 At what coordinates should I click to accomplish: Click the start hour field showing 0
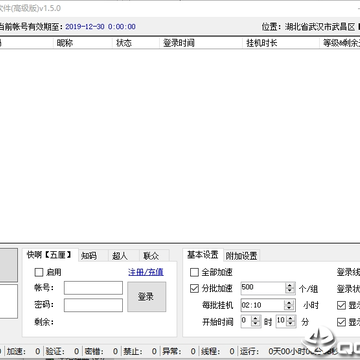pyautogui.click(x=247, y=322)
